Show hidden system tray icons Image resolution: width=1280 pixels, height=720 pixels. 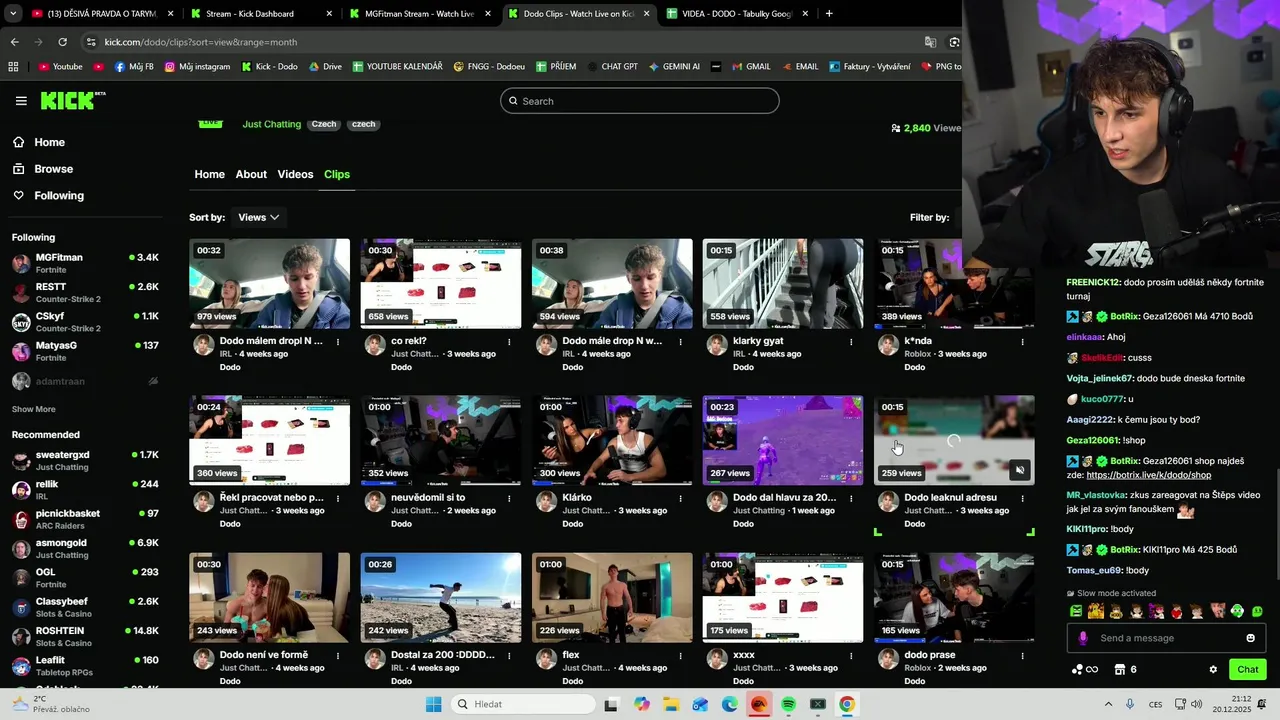[x=1108, y=704]
